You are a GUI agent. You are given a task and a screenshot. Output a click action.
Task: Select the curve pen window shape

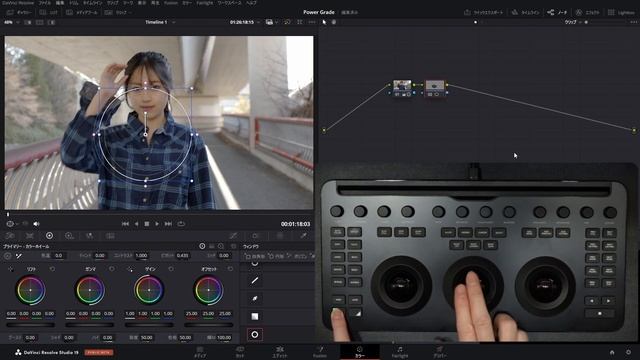click(255, 299)
